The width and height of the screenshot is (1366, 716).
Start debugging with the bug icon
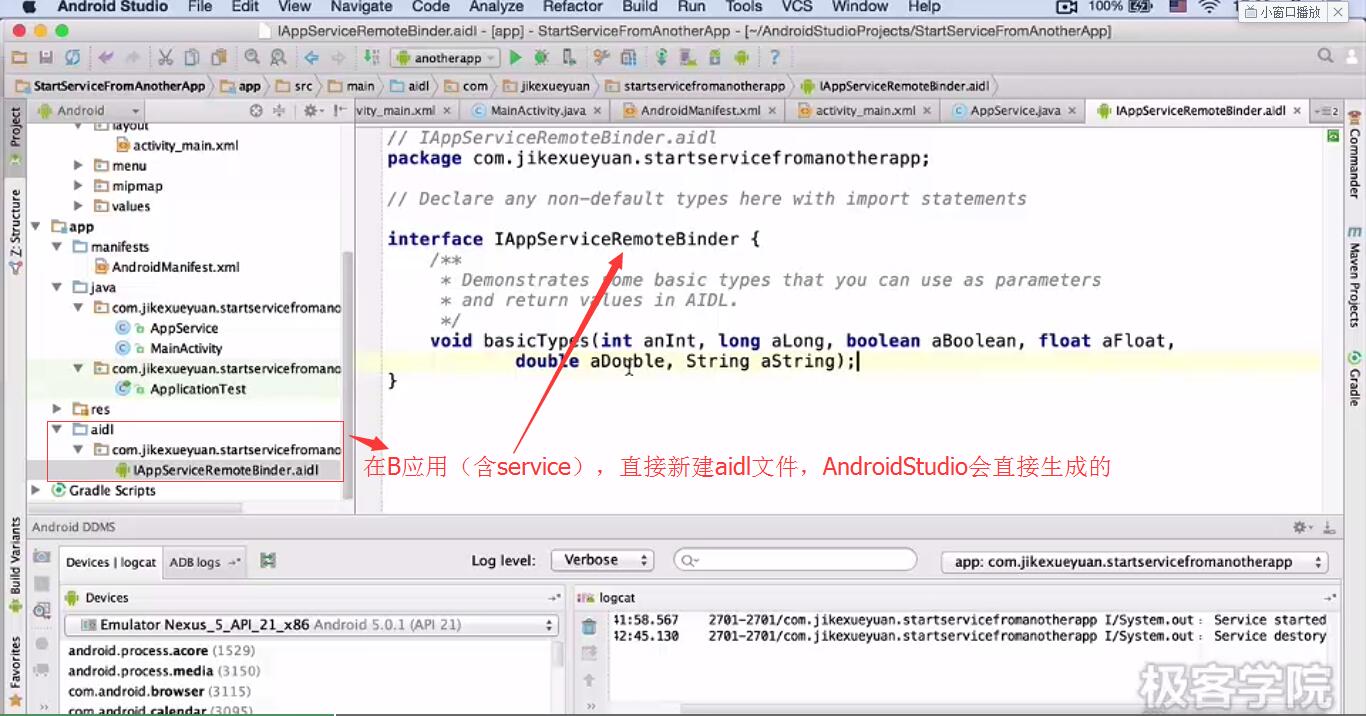543,58
